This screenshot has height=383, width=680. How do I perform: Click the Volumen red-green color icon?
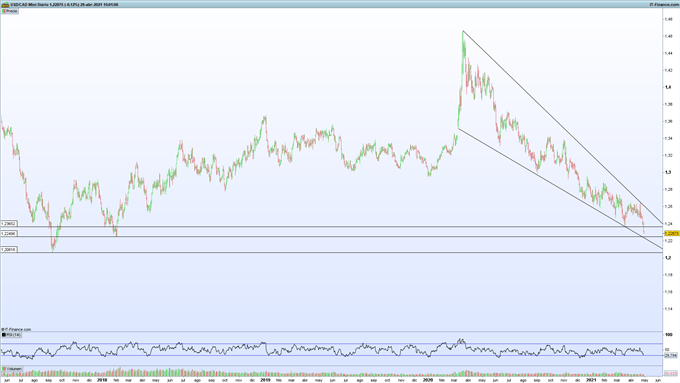pyautogui.click(x=3, y=369)
